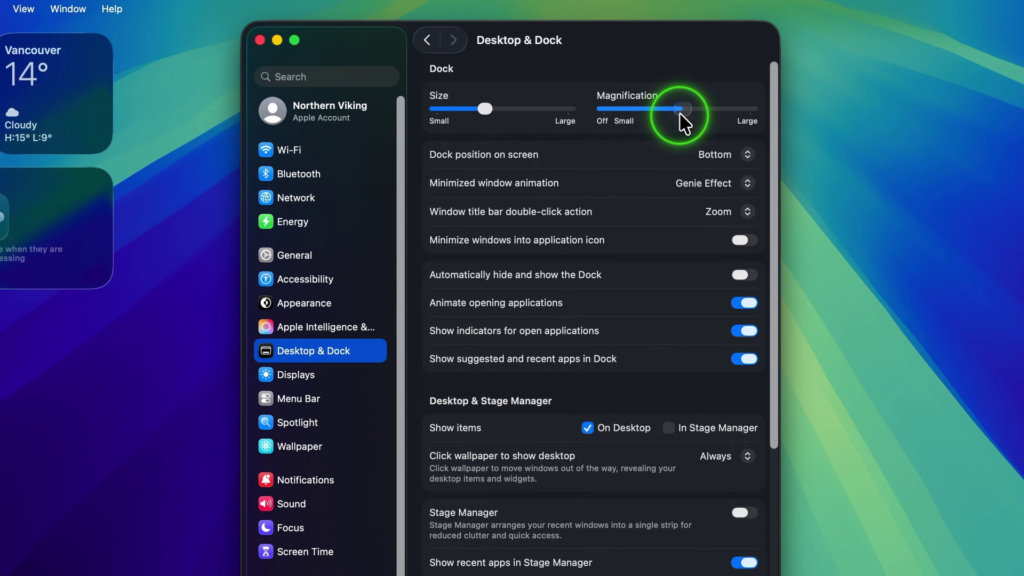Click the Spotlight magnifier icon

click(265, 423)
